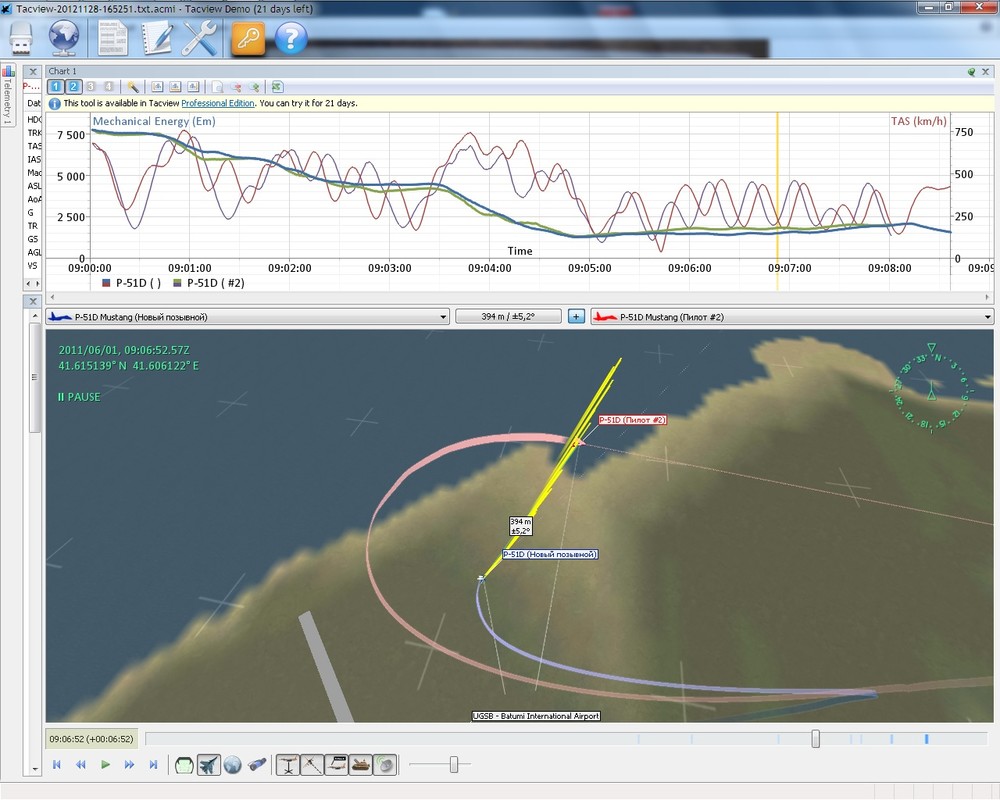This screenshot has height=800, width=1000.
Task: Open secondary aircraft dropdown P-51D Mustang (Пилот #2)
Action: pyautogui.click(x=792, y=316)
